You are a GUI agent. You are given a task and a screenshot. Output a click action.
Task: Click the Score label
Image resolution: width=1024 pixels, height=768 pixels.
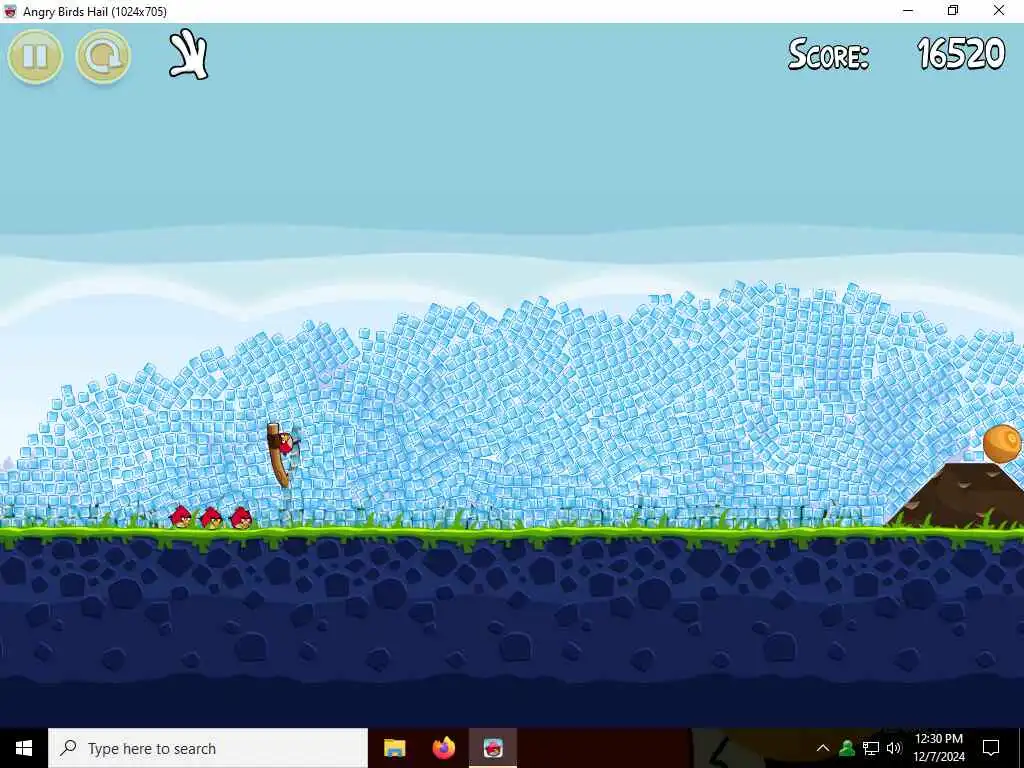point(828,54)
